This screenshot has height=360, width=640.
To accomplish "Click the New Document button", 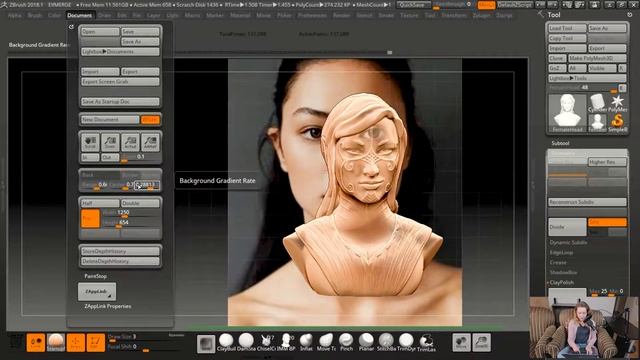I will 110,120.
